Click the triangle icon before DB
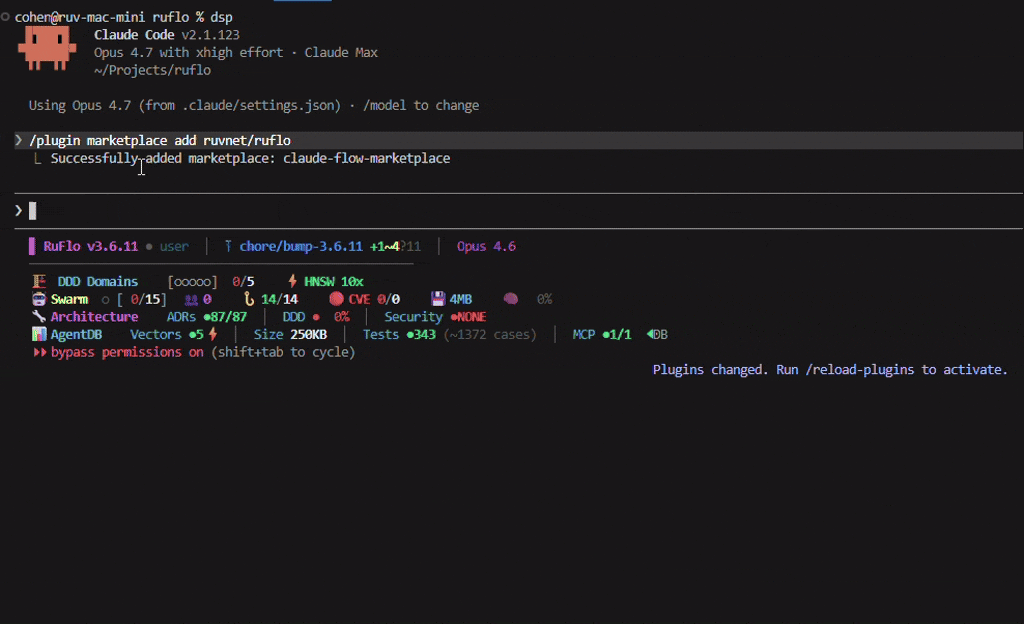The width and height of the screenshot is (1024, 624). click(x=650, y=334)
